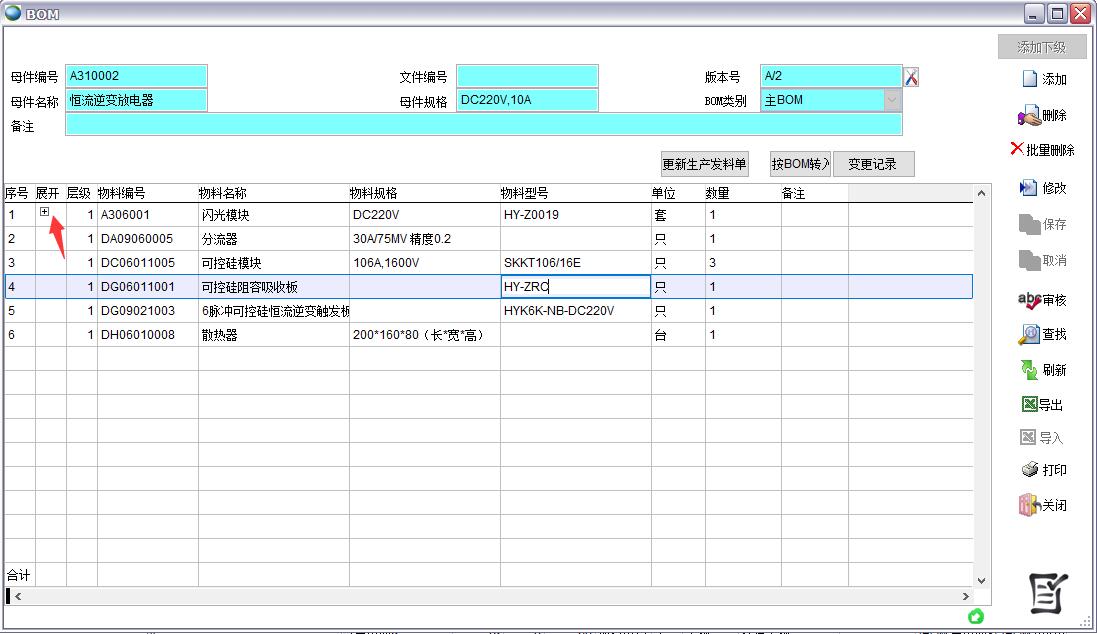Click the 添加 (Add) icon button
Viewport: 1097px width, 634px height.
tap(1043, 80)
